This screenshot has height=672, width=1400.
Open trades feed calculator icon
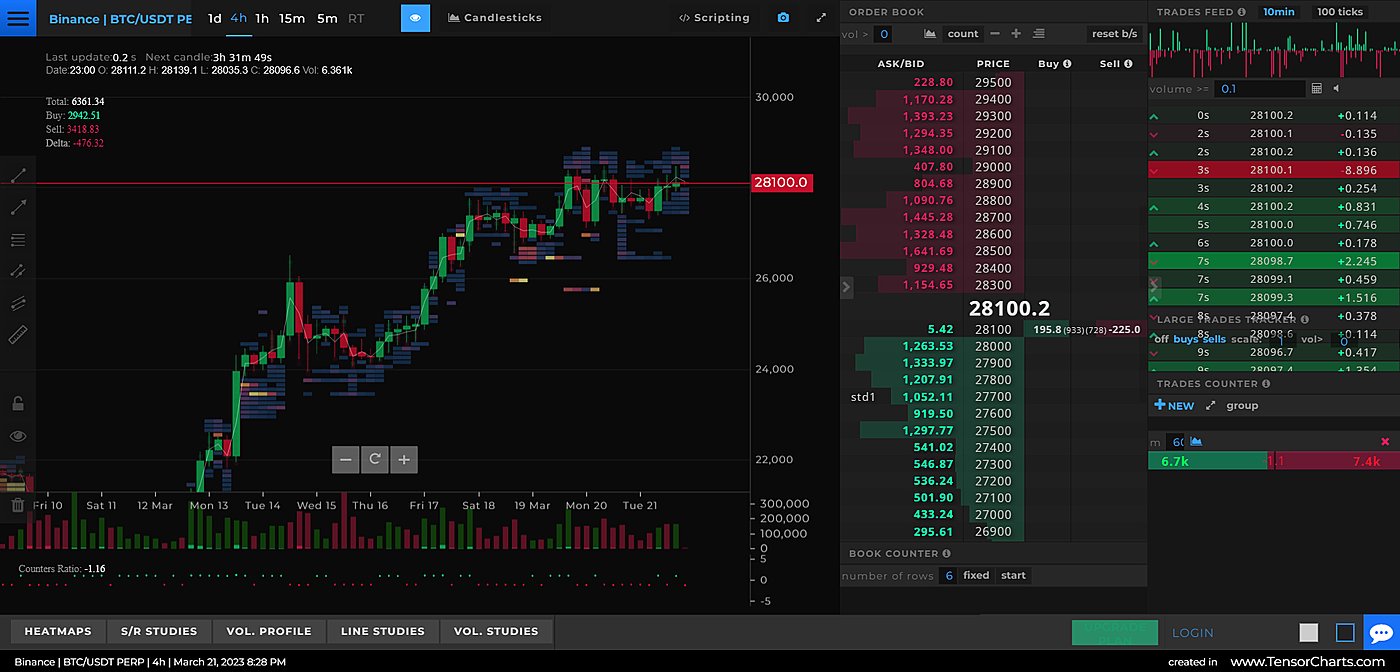1316,89
